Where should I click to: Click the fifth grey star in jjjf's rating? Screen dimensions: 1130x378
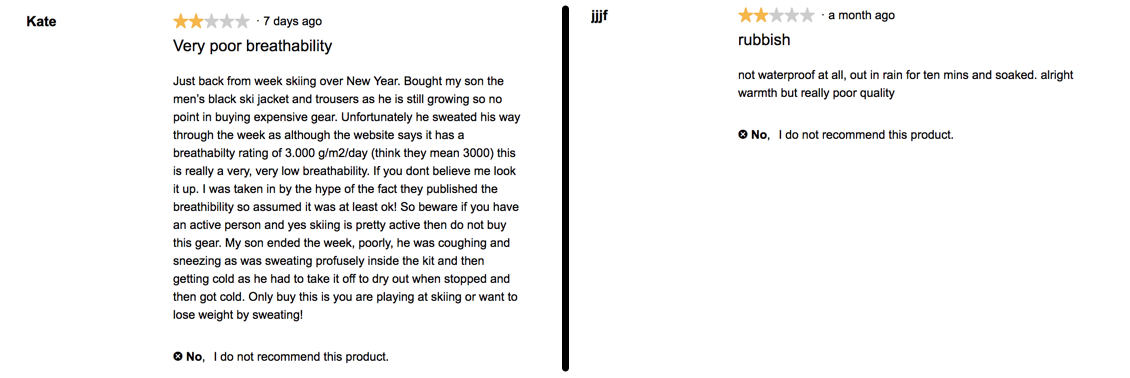coord(807,15)
